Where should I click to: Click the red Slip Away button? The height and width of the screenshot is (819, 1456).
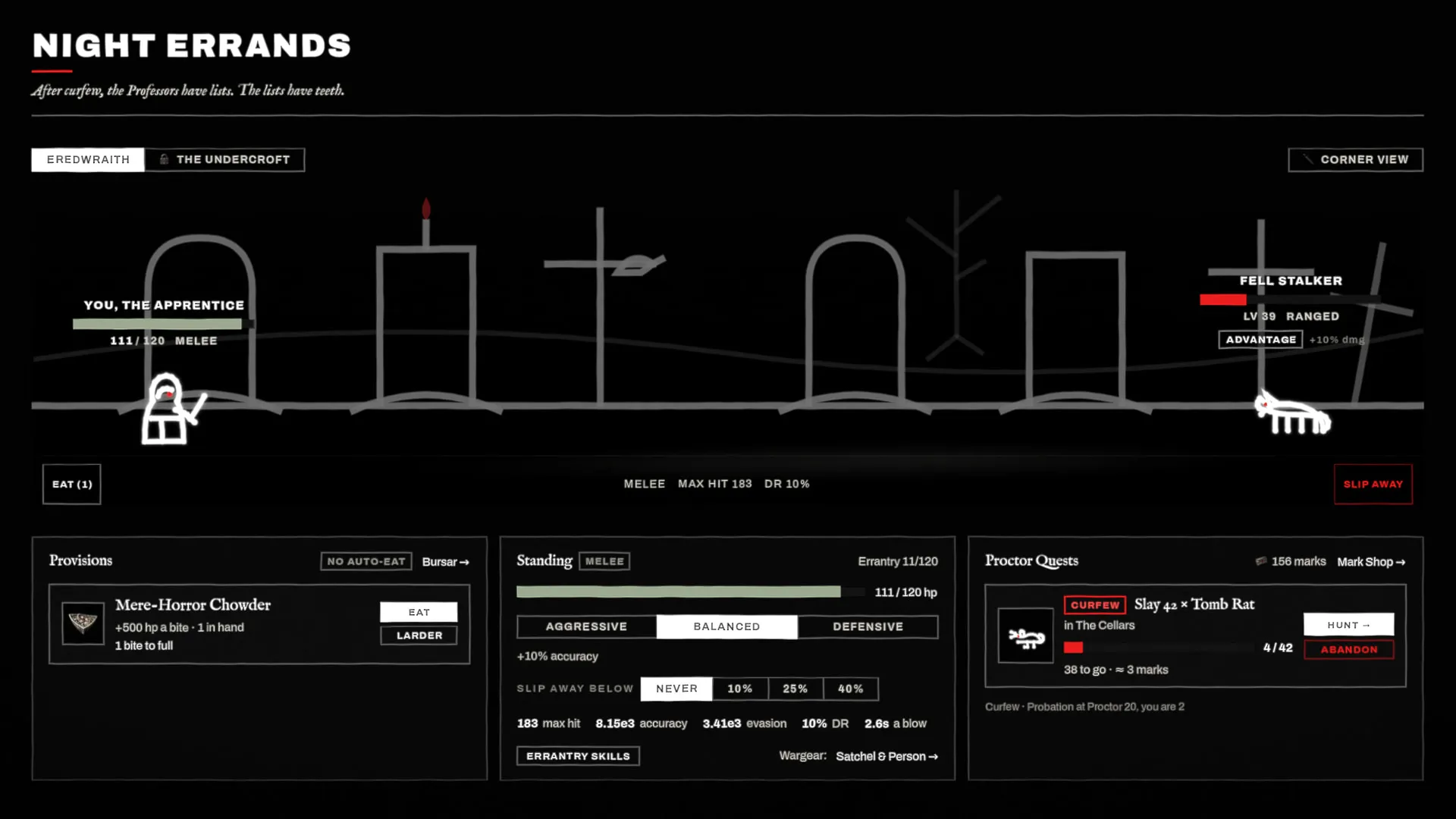click(x=1373, y=484)
